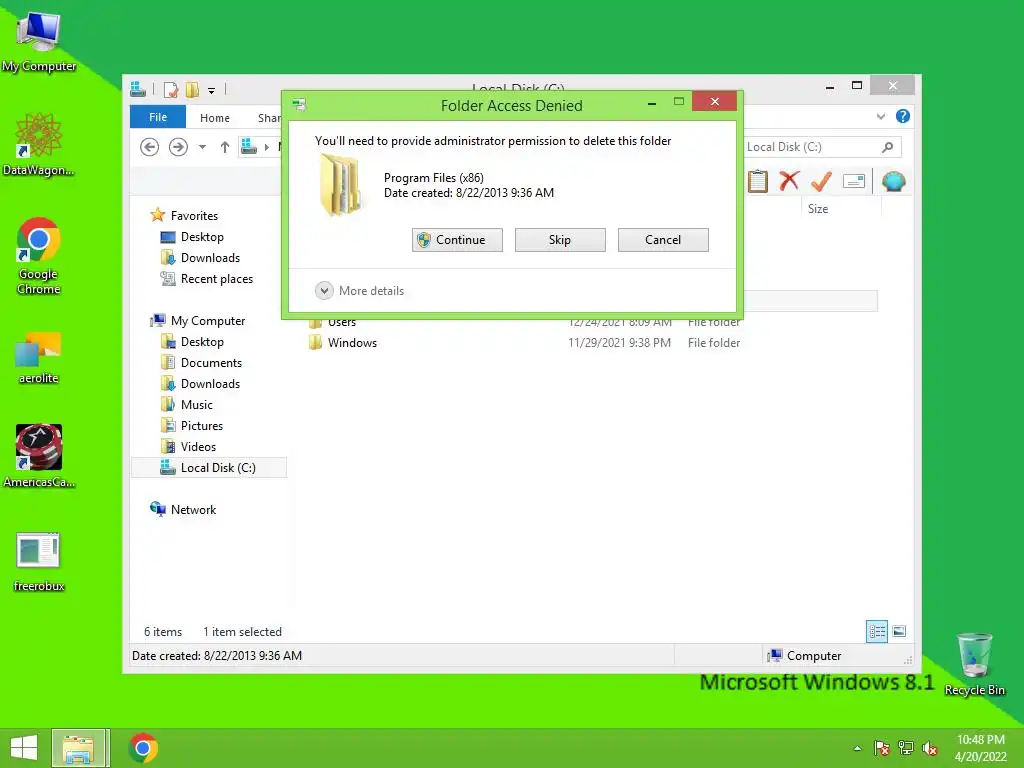Click the orange checkmark toolbar icon
Viewport: 1024px width, 768px height.
click(x=821, y=181)
